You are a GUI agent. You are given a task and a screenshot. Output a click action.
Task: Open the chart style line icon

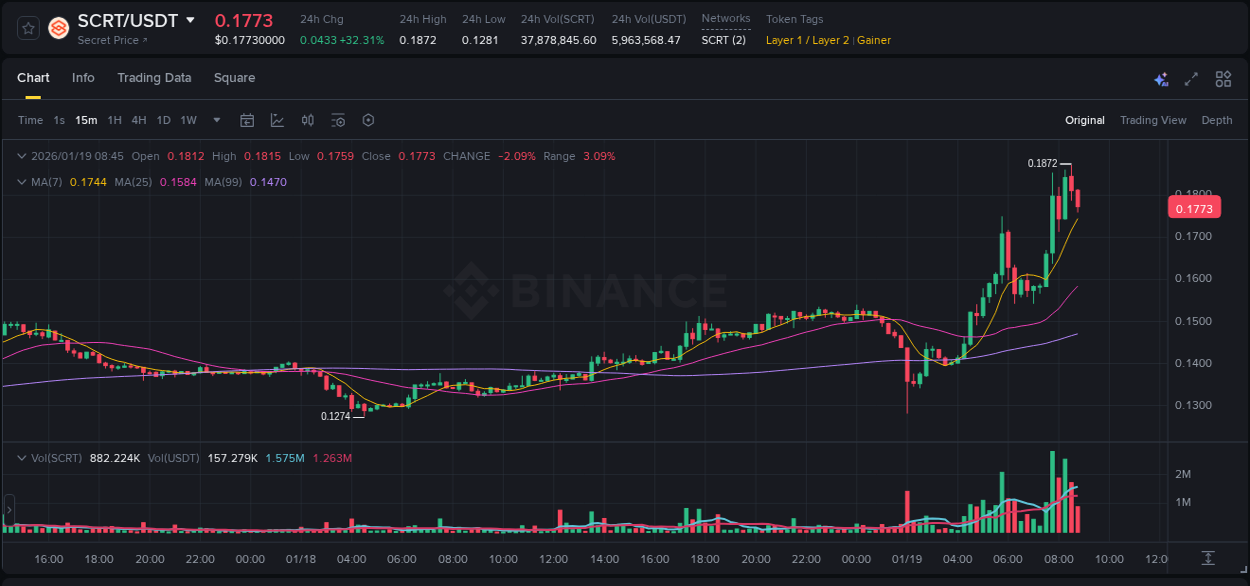point(277,119)
